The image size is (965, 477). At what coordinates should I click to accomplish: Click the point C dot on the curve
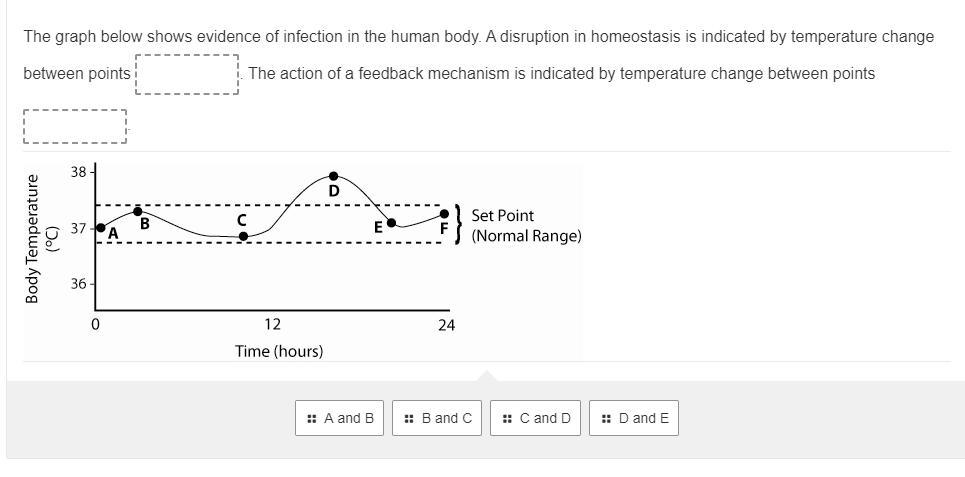(x=243, y=236)
